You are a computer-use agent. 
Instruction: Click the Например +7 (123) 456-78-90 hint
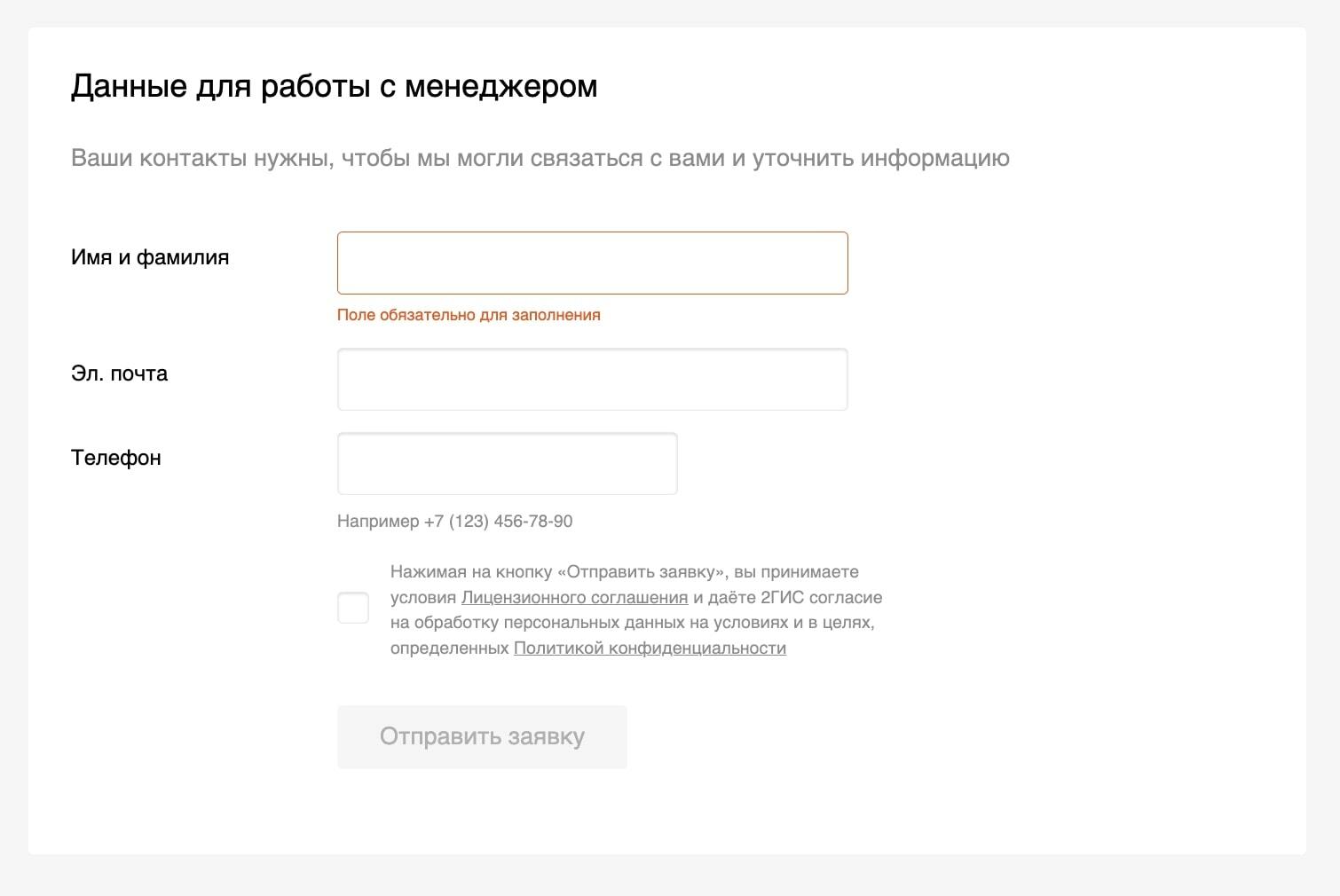[x=454, y=521]
